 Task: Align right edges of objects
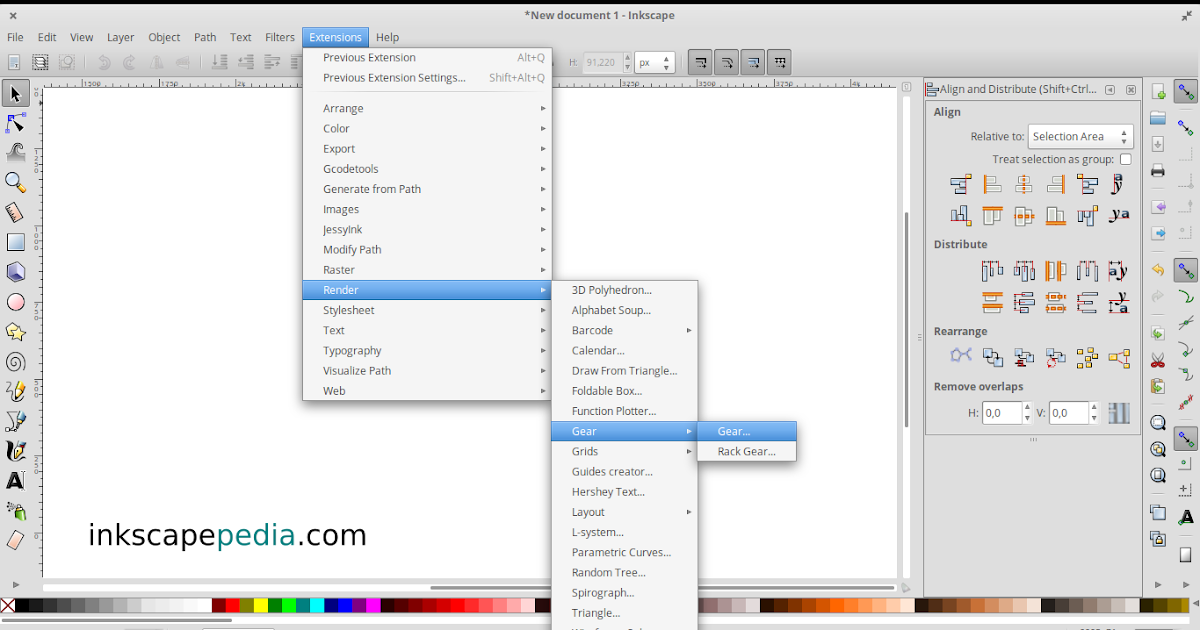(1055, 184)
